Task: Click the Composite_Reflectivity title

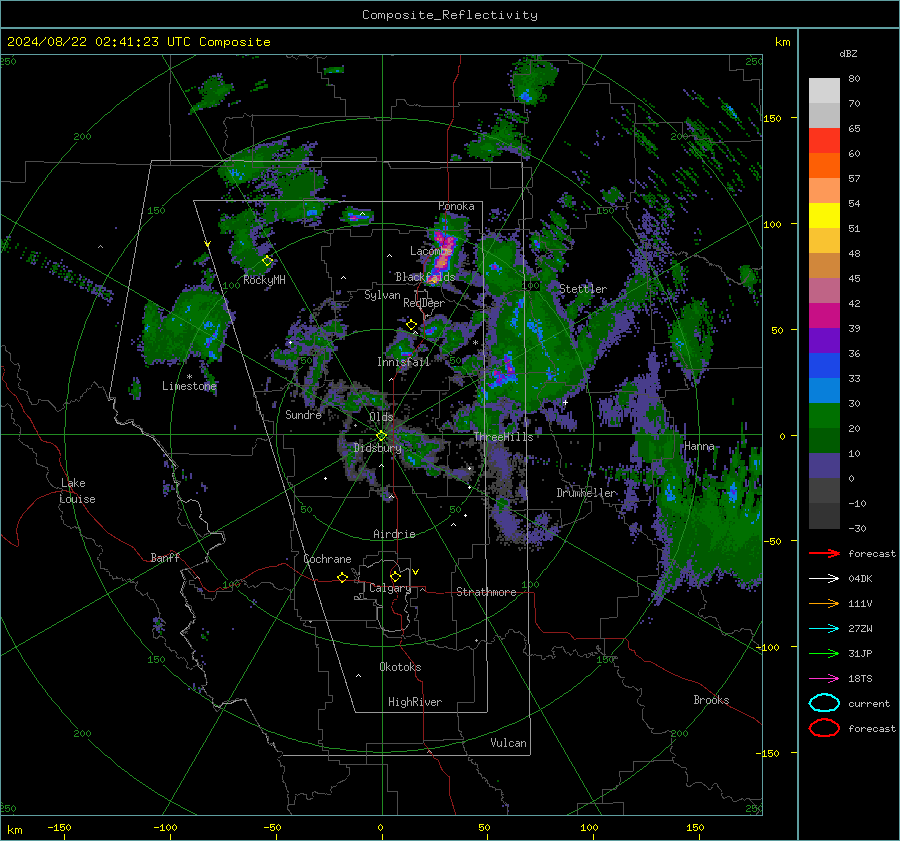Action: click(x=450, y=15)
